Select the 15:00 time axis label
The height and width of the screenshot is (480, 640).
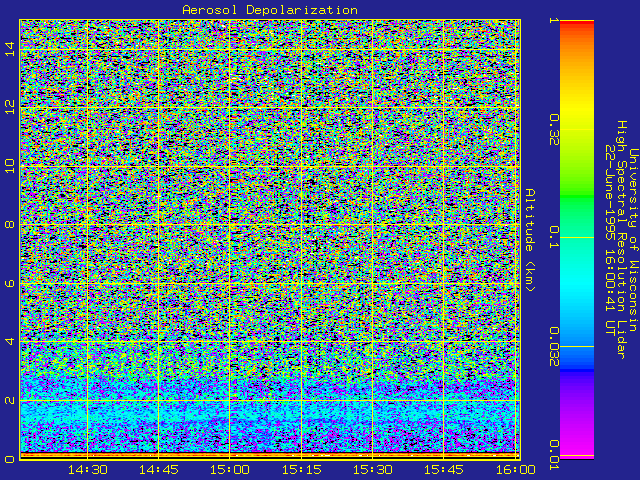(230, 470)
